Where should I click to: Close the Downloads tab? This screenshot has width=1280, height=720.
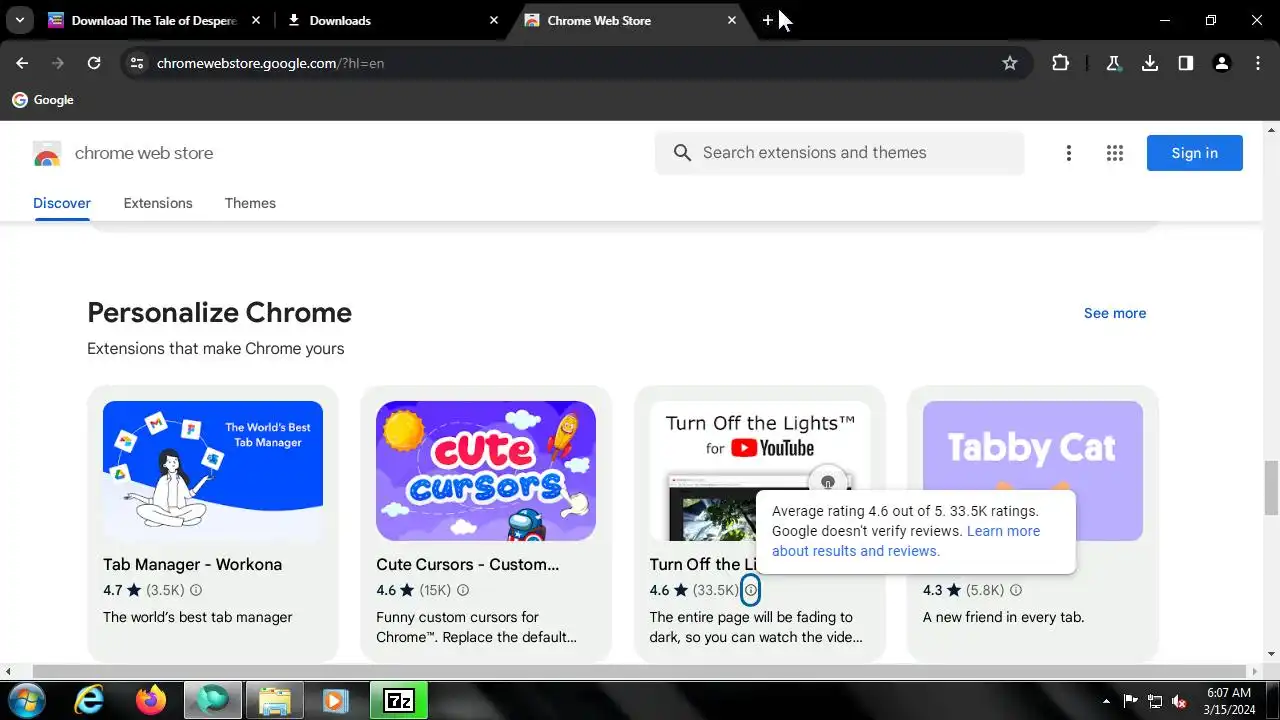494,20
